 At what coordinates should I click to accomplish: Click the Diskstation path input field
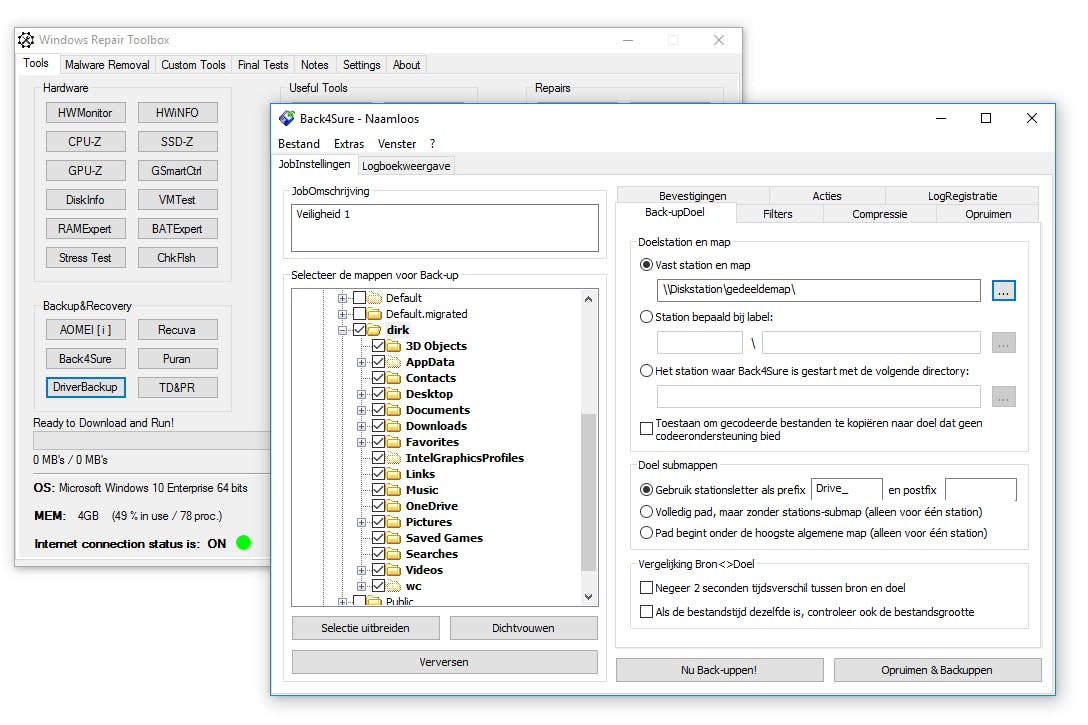(819, 290)
